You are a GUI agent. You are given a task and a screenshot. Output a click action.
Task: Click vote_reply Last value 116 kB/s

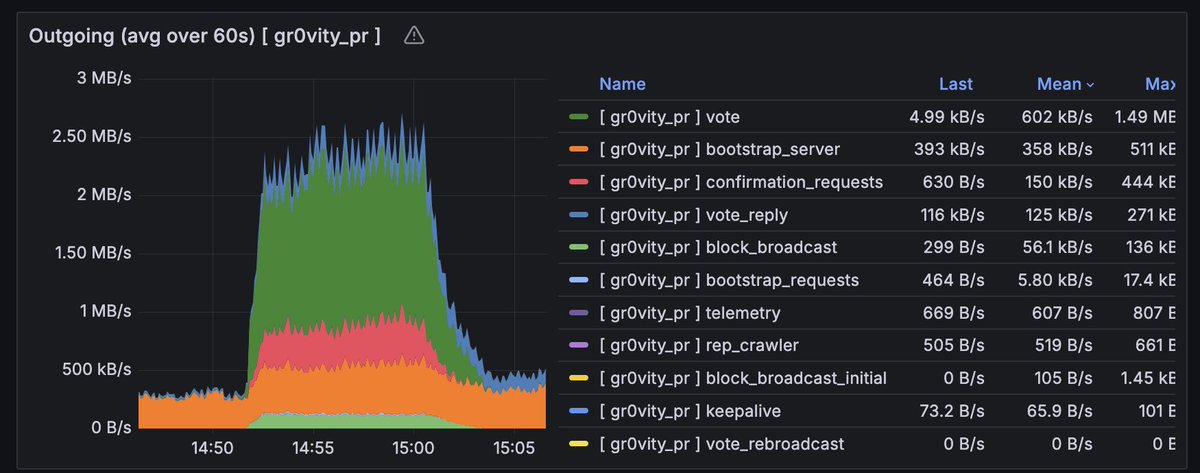(x=951, y=214)
